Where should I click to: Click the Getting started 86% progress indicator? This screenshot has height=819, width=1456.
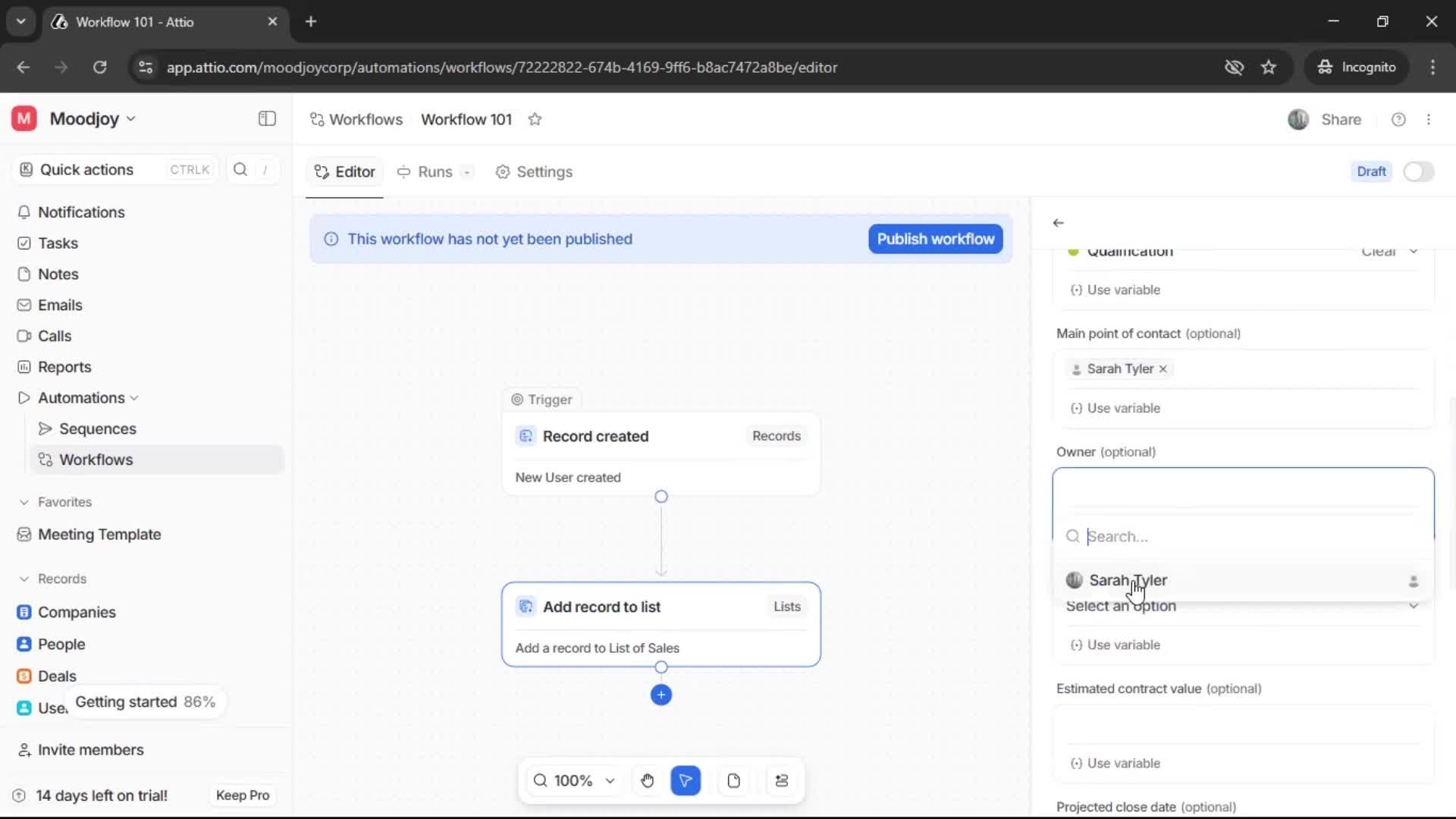pyautogui.click(x=146, y=701)
